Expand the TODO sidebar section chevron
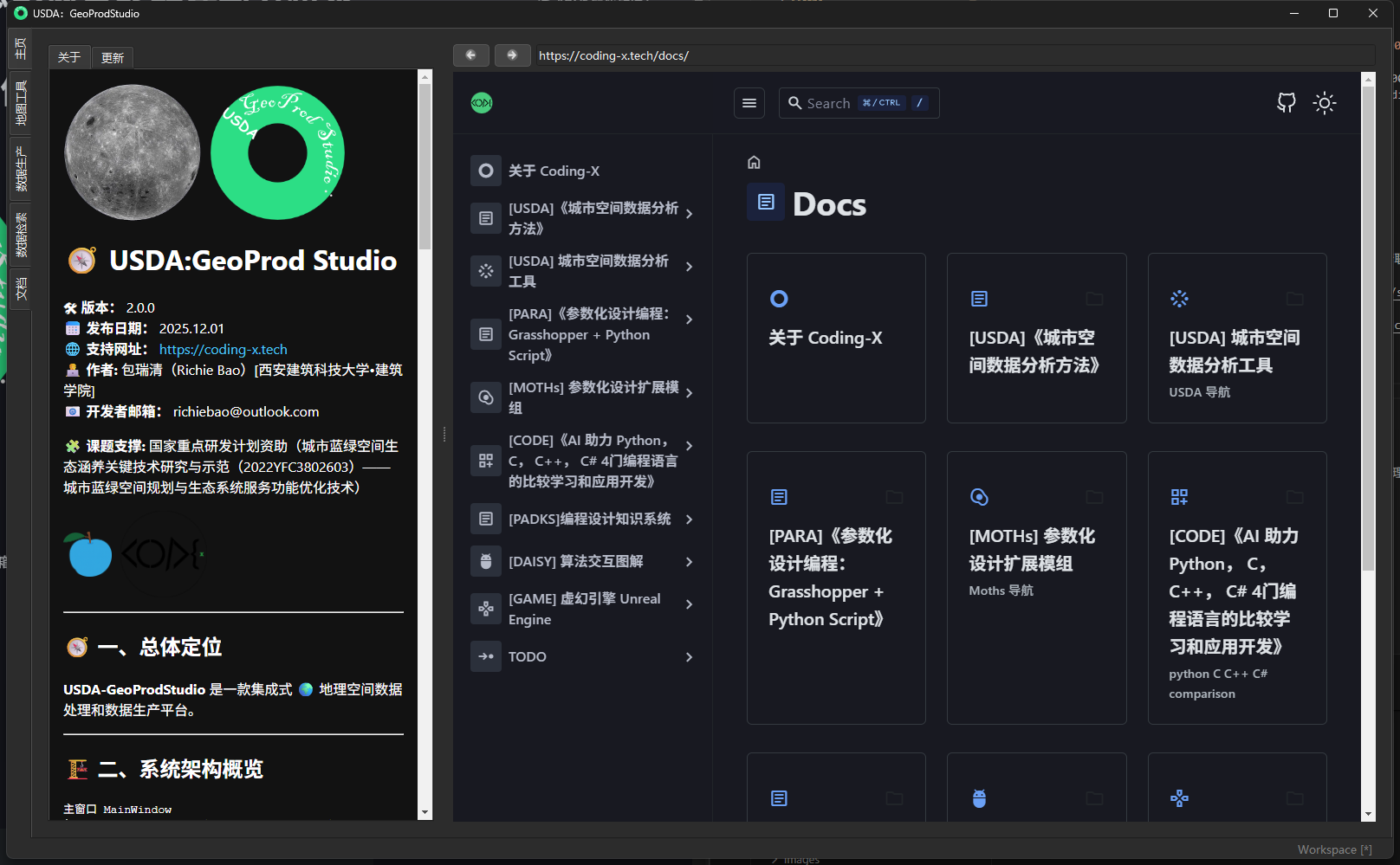This screenshot has height=865, width=1400. (689, 657)
